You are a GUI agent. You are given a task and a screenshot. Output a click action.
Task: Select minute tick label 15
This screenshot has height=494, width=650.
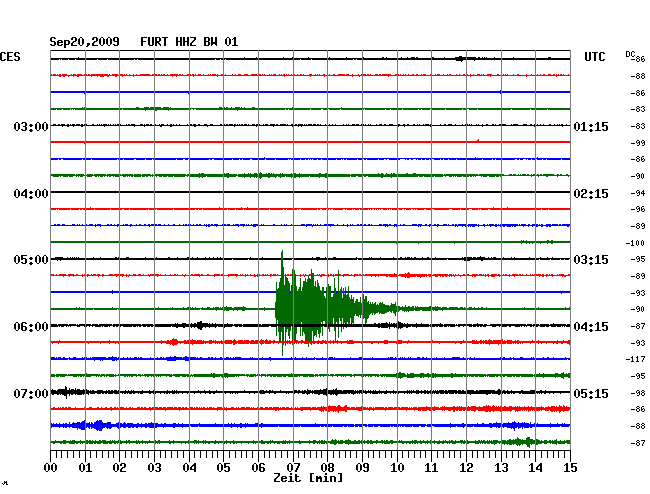[570, 468]
